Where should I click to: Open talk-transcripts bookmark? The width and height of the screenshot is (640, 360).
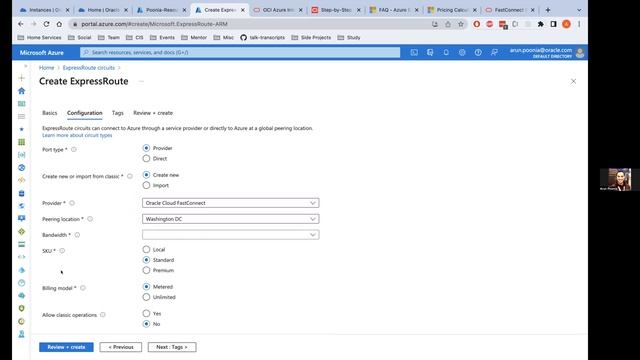tap(262, 38)
